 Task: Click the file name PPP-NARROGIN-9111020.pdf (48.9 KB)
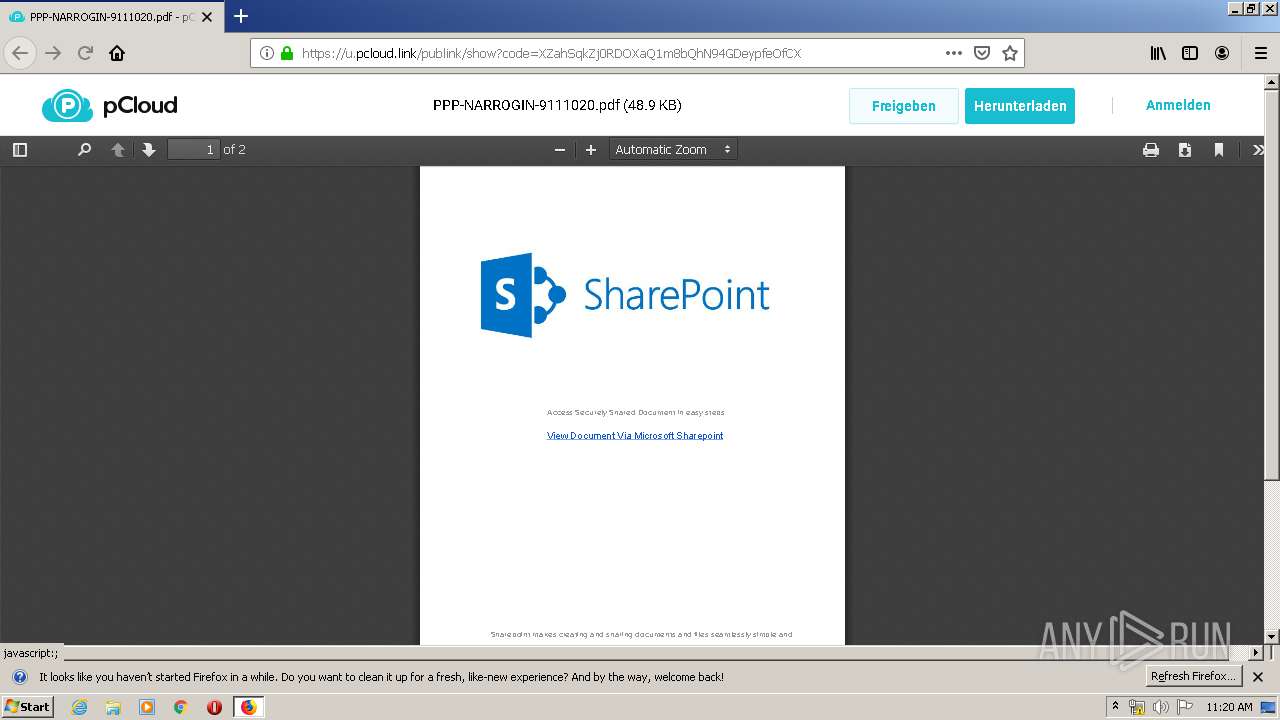click(557, 105)
